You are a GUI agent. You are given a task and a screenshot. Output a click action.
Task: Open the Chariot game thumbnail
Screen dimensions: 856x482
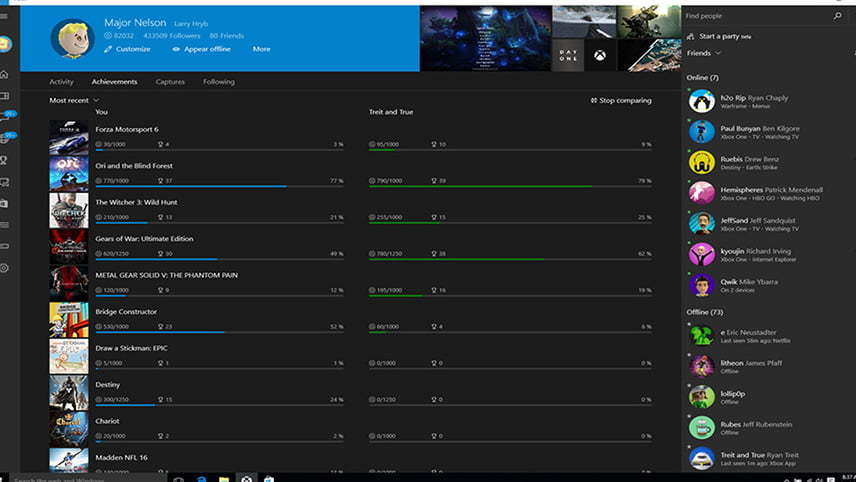tap(69, 429)
